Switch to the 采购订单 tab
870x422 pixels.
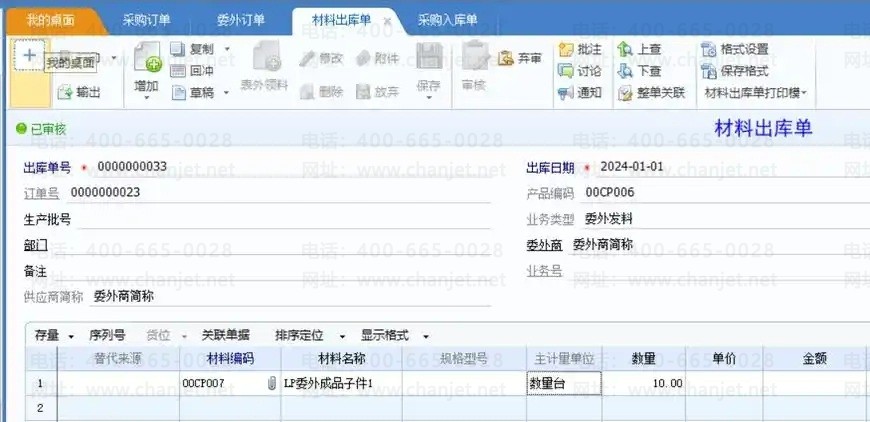pyautogui.click(x=146, y=20)
